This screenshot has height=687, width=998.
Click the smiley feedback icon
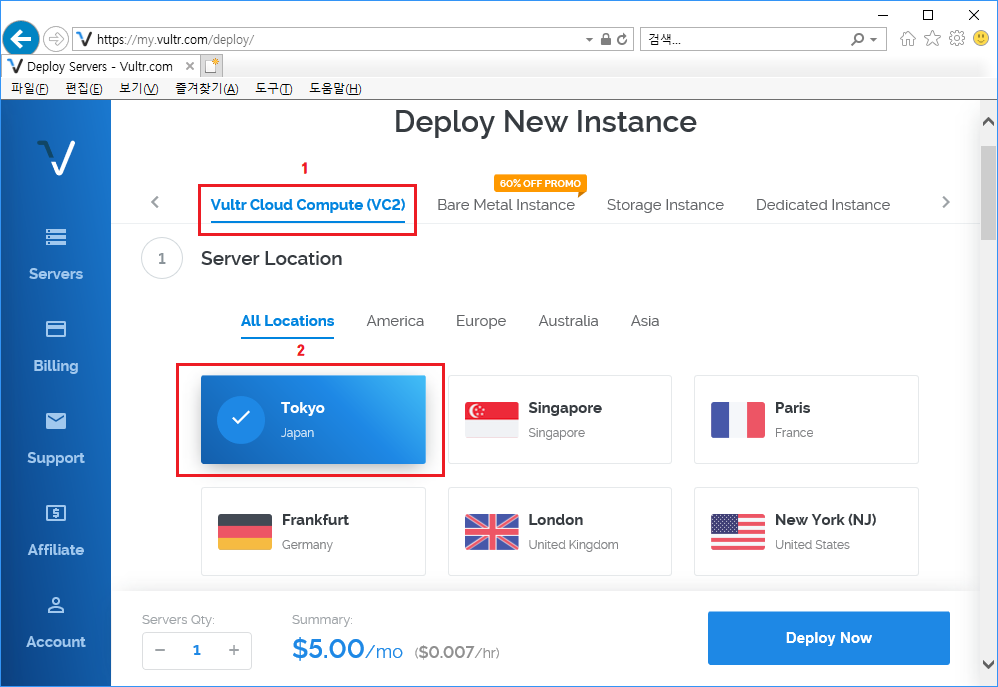tap(981, 39)
